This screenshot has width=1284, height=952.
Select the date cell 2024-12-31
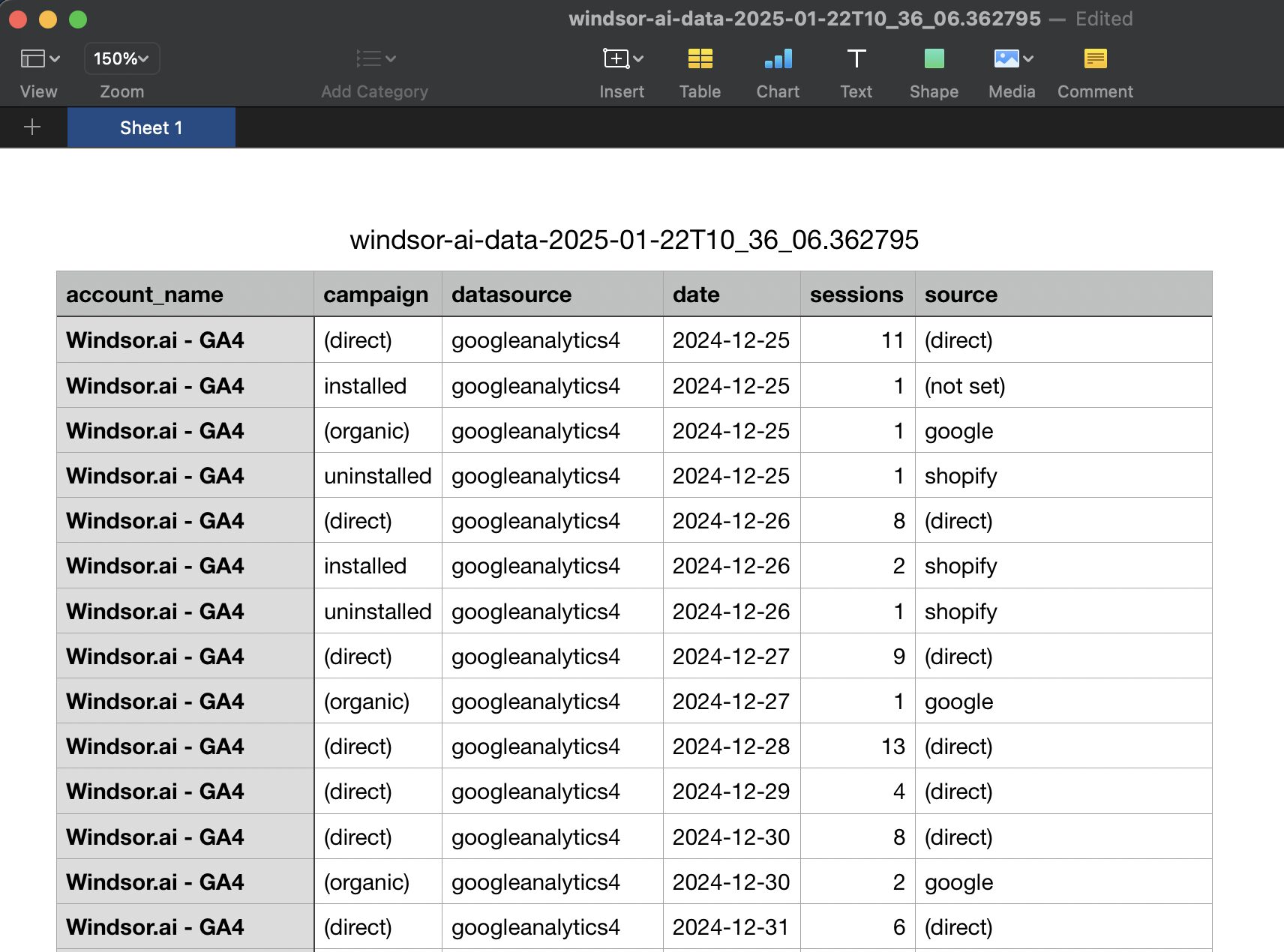pyautogui.click(x=732, y=927)
